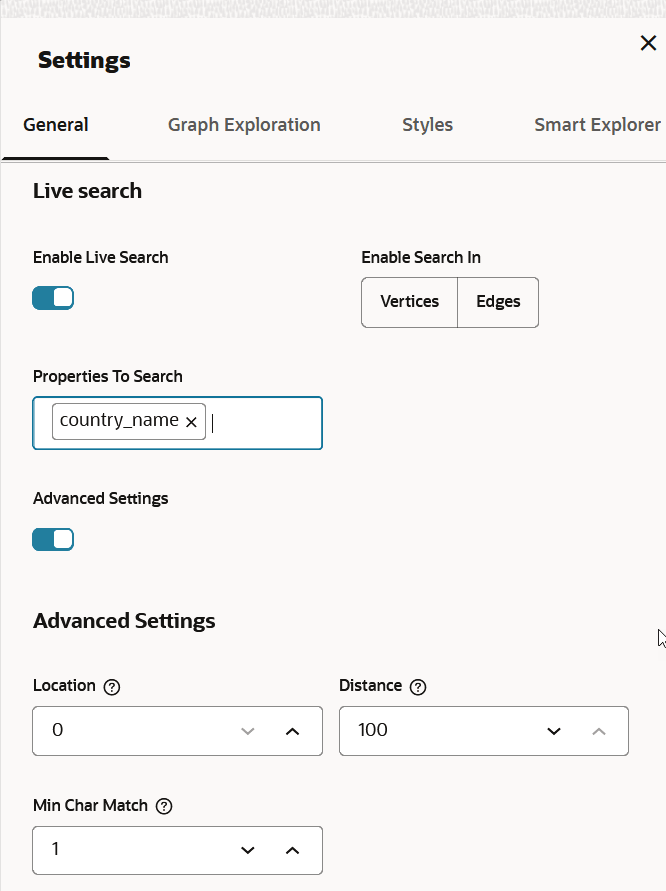Screen dimensions: 666x891
Task: Open the Styles tab
Action: point(427,125)
